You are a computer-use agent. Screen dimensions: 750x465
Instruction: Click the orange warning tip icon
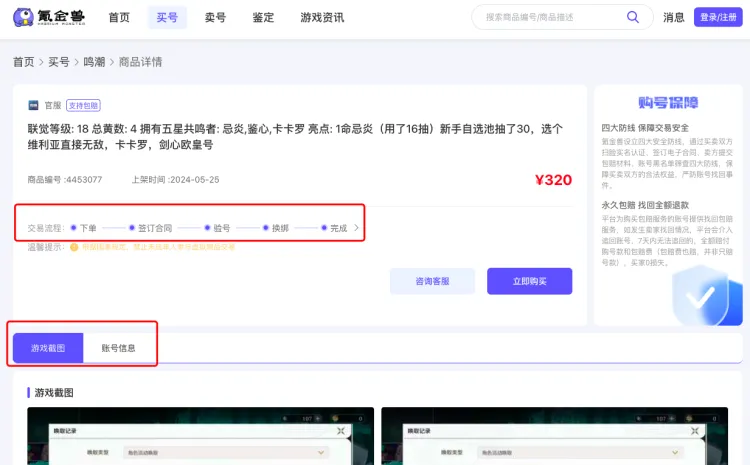(74, 246)
